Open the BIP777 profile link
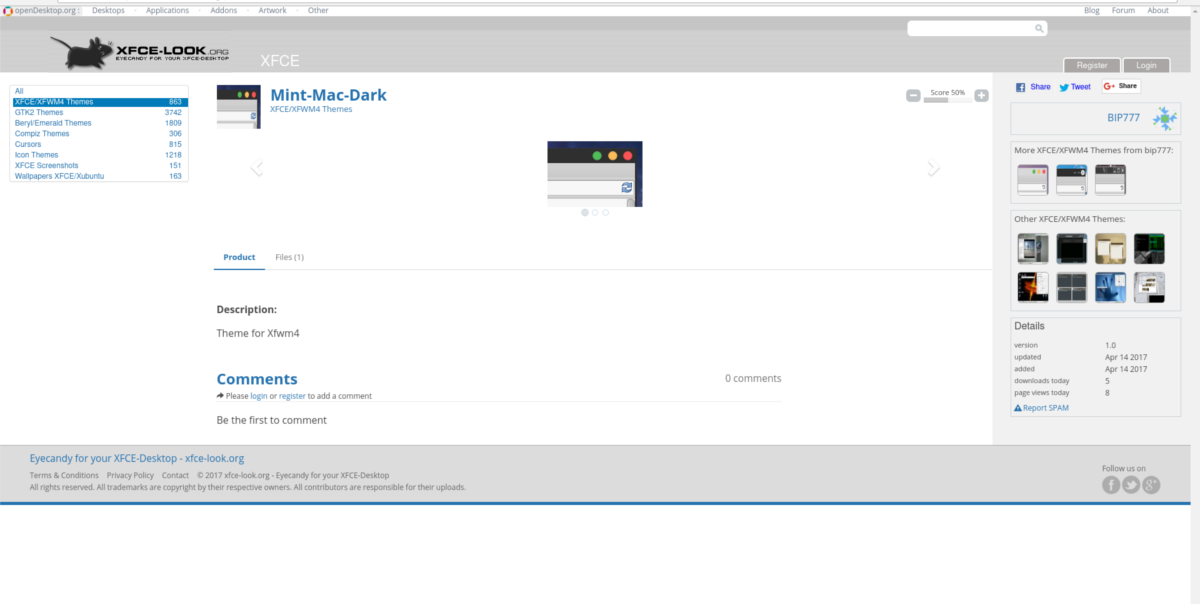 (1123, 118)
